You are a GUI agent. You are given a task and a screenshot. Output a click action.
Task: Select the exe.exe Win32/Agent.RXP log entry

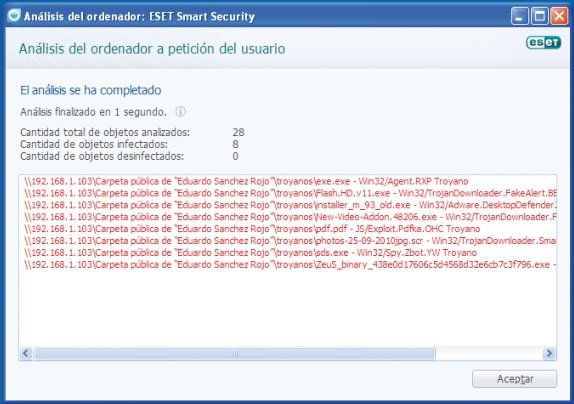click(x=246, y=181)
